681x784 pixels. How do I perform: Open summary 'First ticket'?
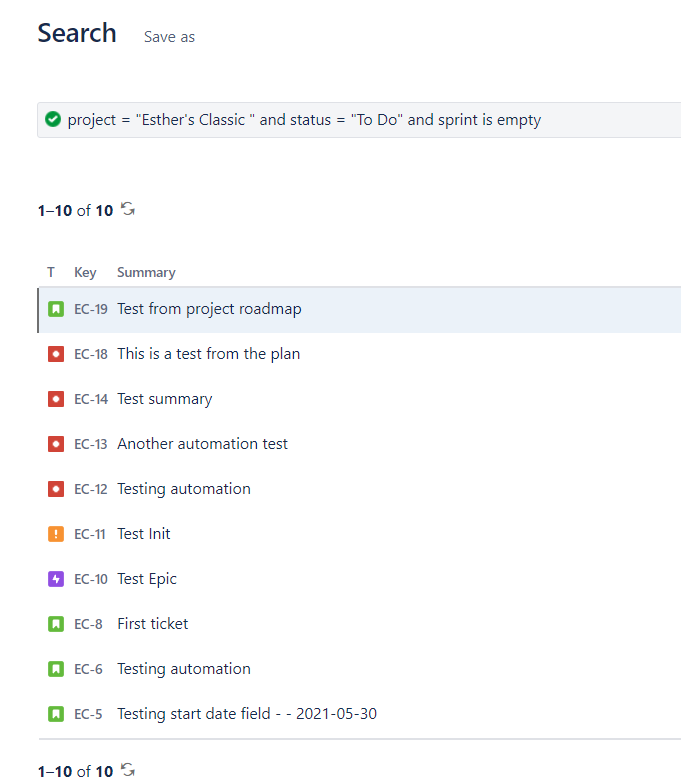(153, 624)
